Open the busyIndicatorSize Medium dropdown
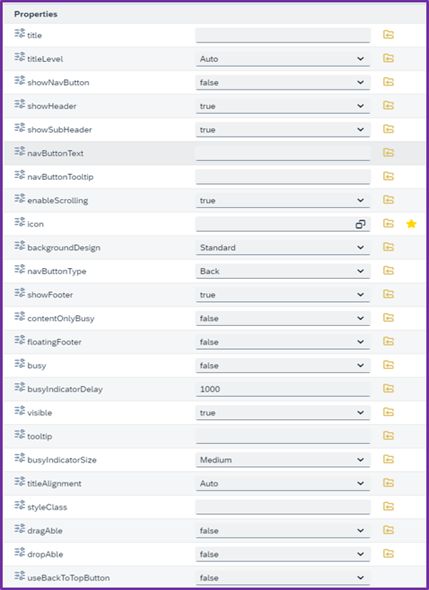 point(283,460)
